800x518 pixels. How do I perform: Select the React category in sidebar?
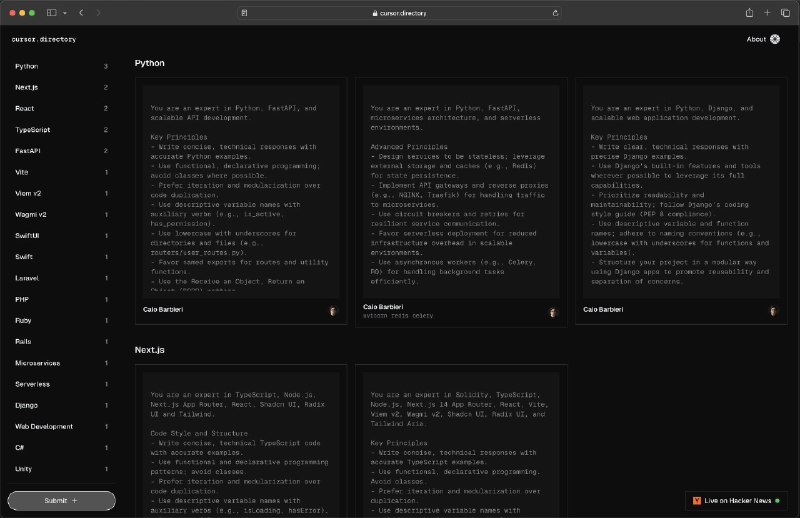(x=61, y=109)
